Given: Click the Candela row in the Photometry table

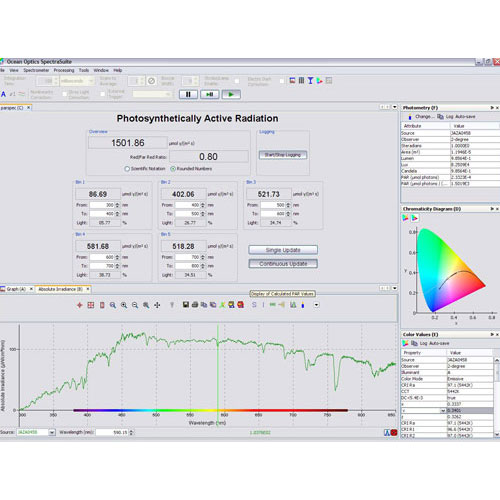Looking at the screenshot, I should (x=450, y=171).
